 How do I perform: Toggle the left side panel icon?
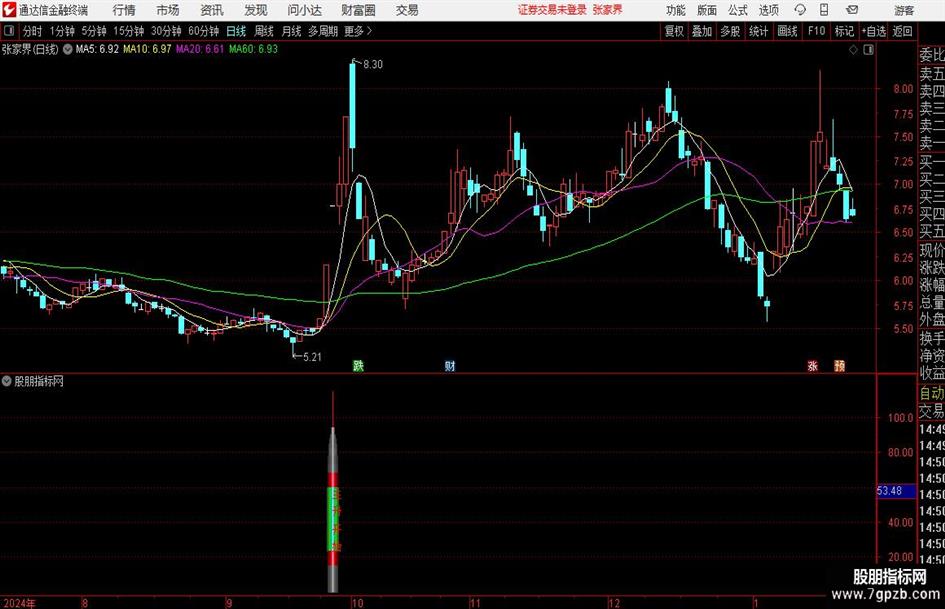click(8, 31)
